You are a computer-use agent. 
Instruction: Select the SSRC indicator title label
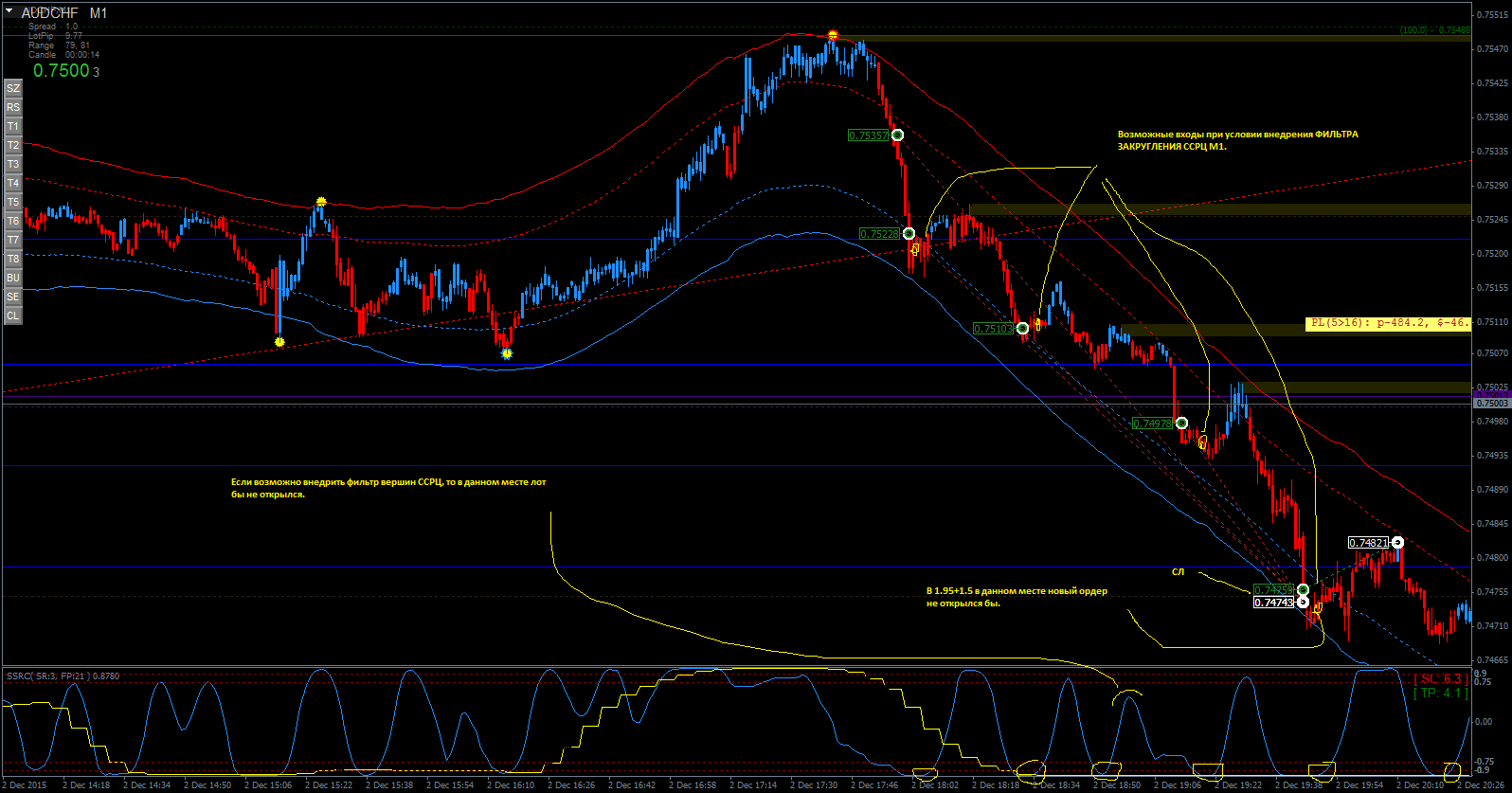63,676
